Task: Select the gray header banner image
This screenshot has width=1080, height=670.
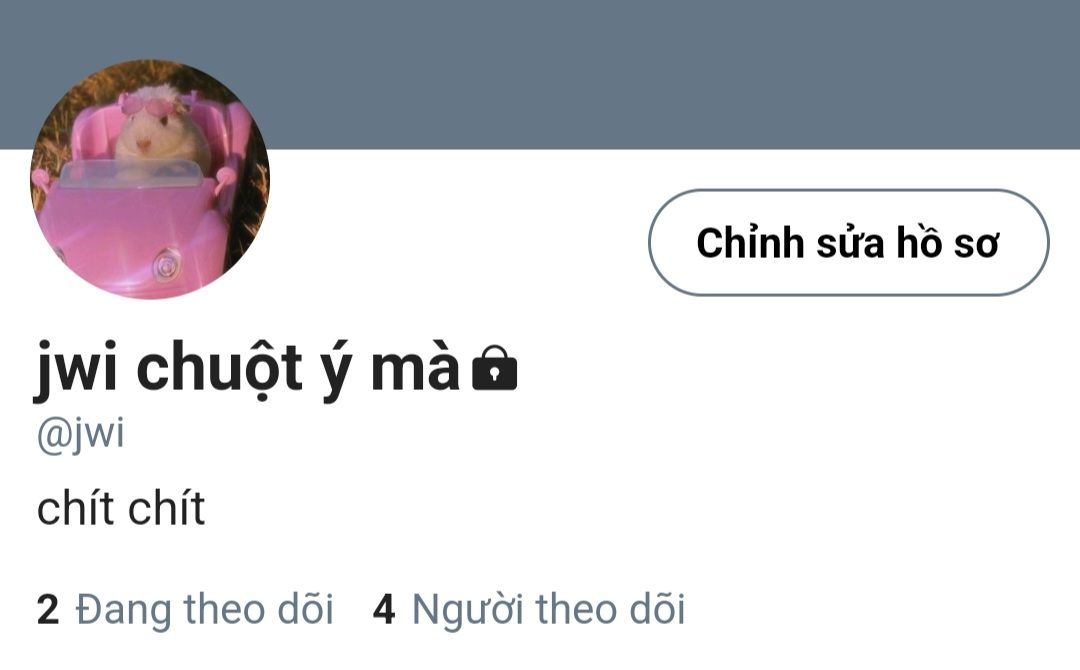Action: [540, 74]
